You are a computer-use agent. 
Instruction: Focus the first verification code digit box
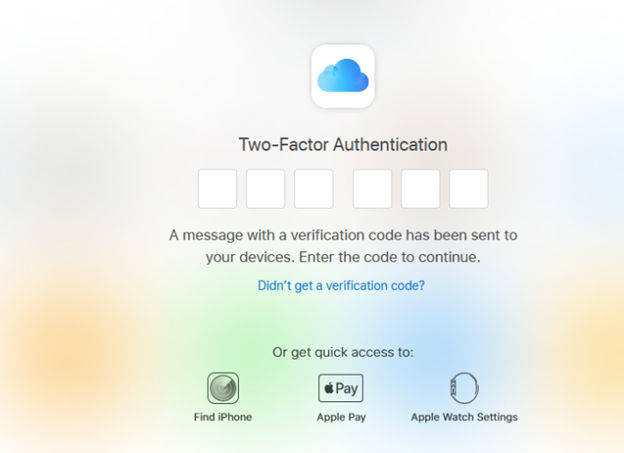click(217, 189)
